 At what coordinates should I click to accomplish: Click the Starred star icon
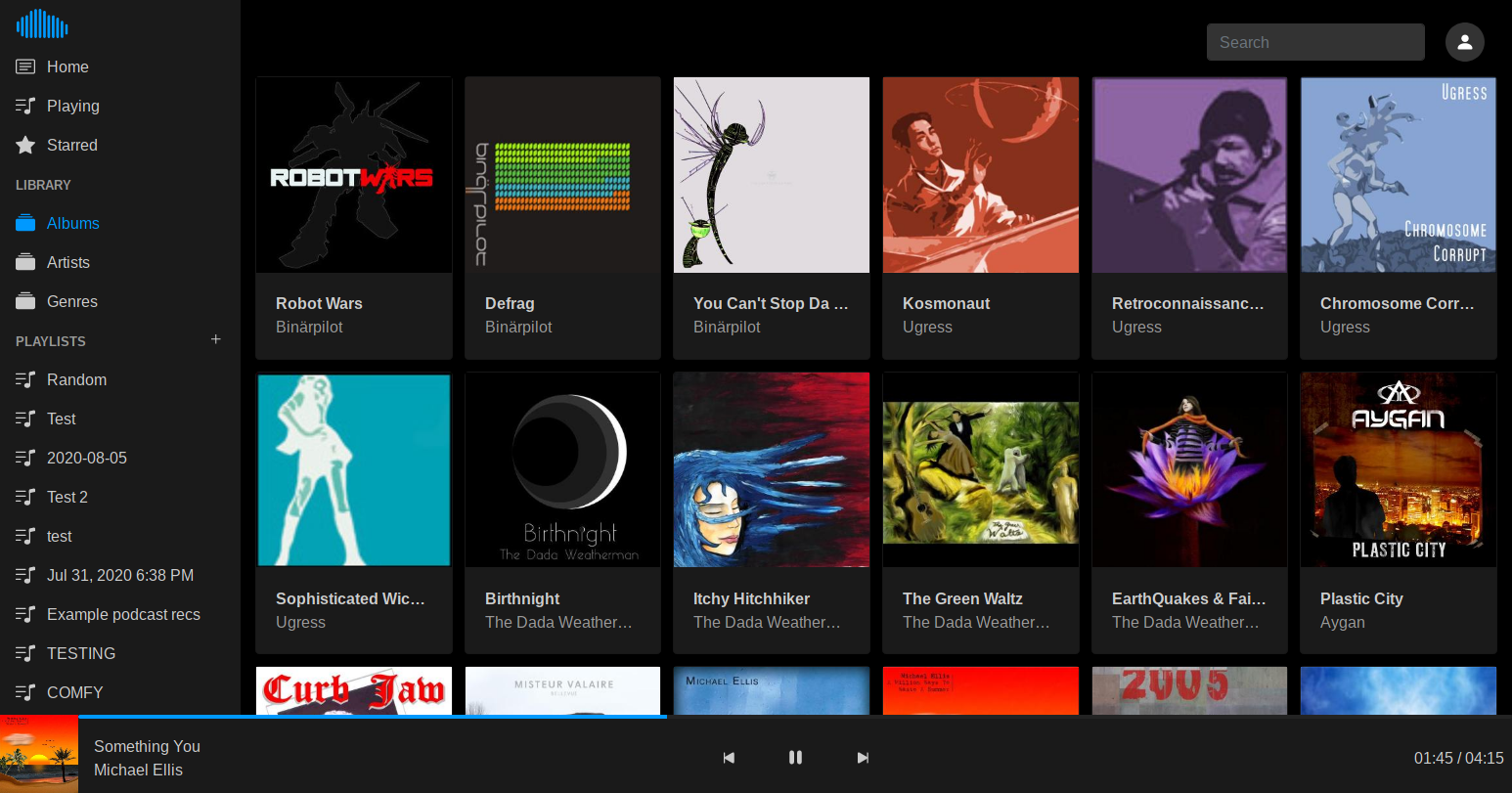tap(25, 145)
